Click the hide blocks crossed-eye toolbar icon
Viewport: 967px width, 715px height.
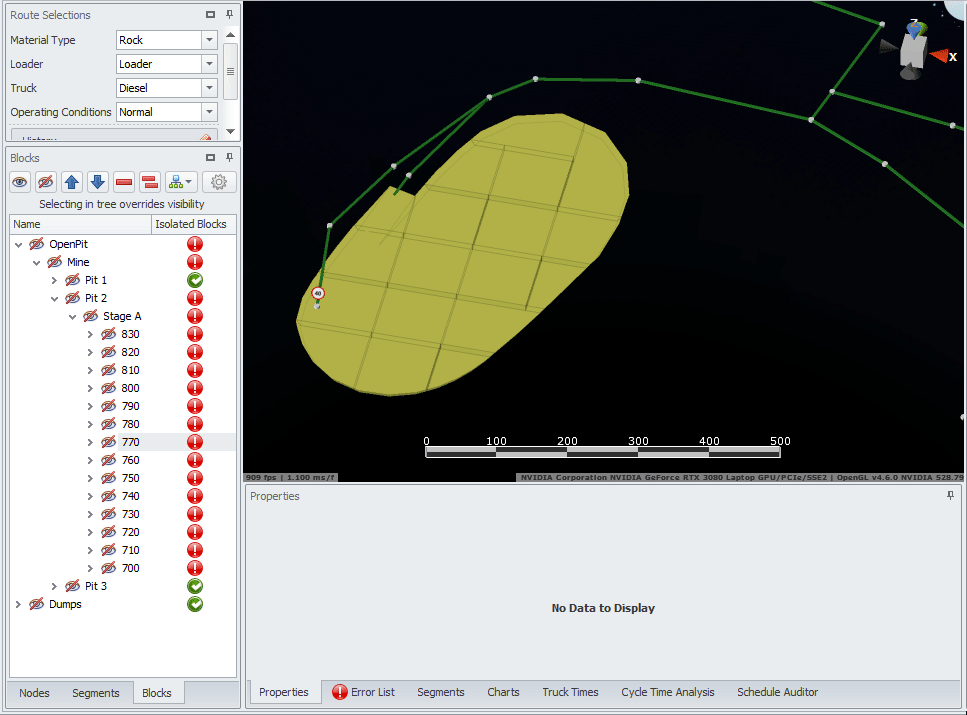click(x=46, y=182)
